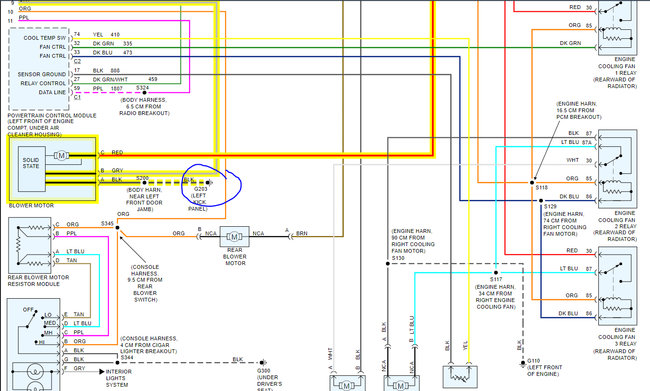Viewport: 650px width, 391px height.
Task: Click the SOLID STATE box in blower motor
Action: click(x=32, y=169)
